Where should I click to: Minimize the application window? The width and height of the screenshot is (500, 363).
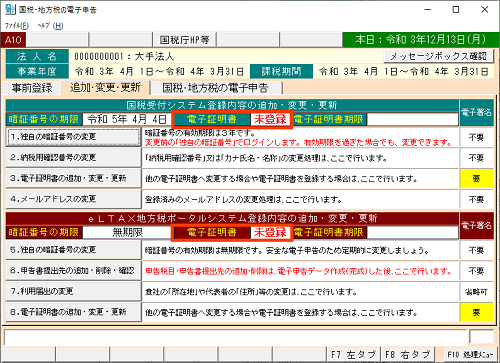(x=428, y=10)
